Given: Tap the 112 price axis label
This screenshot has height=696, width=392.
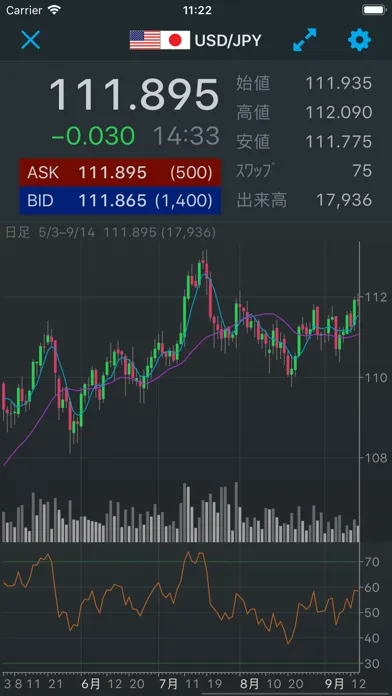Looking at the screenshot, I should click(x=376, y=297).
